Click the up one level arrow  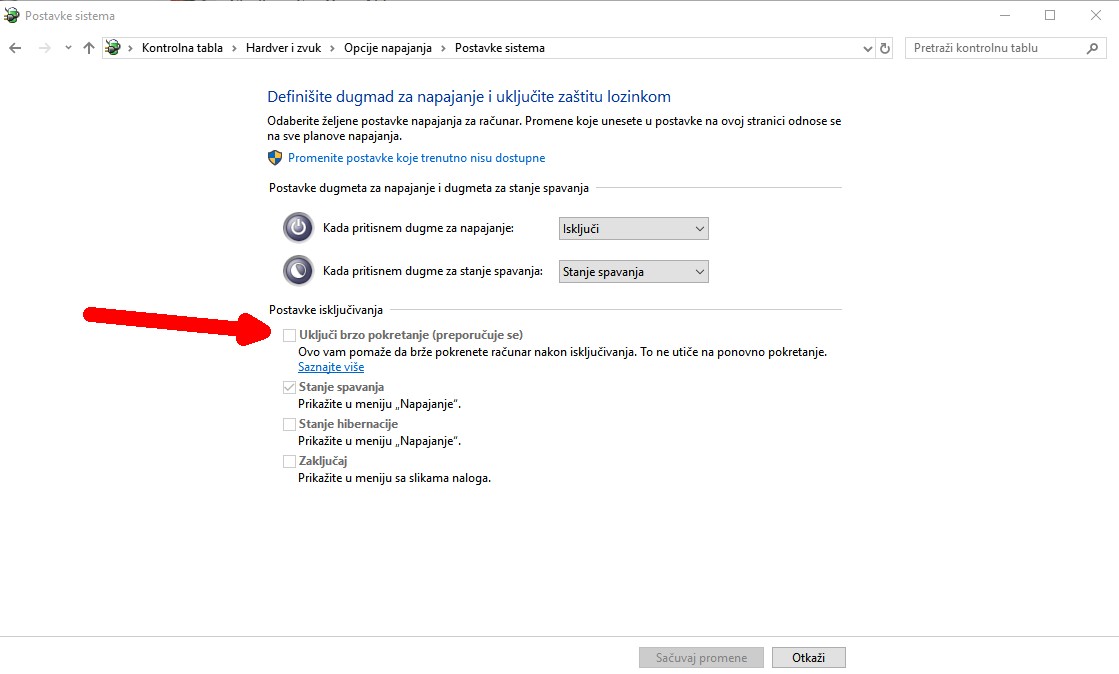click(89, 48)
